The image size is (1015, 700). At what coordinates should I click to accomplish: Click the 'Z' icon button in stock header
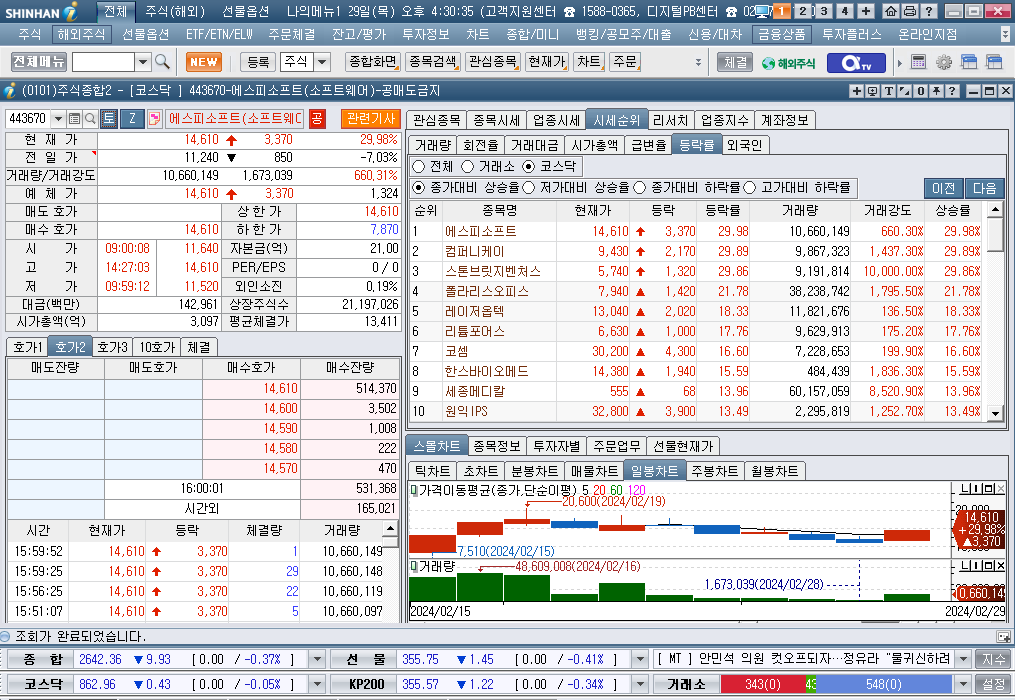click(x=132, y=118)
